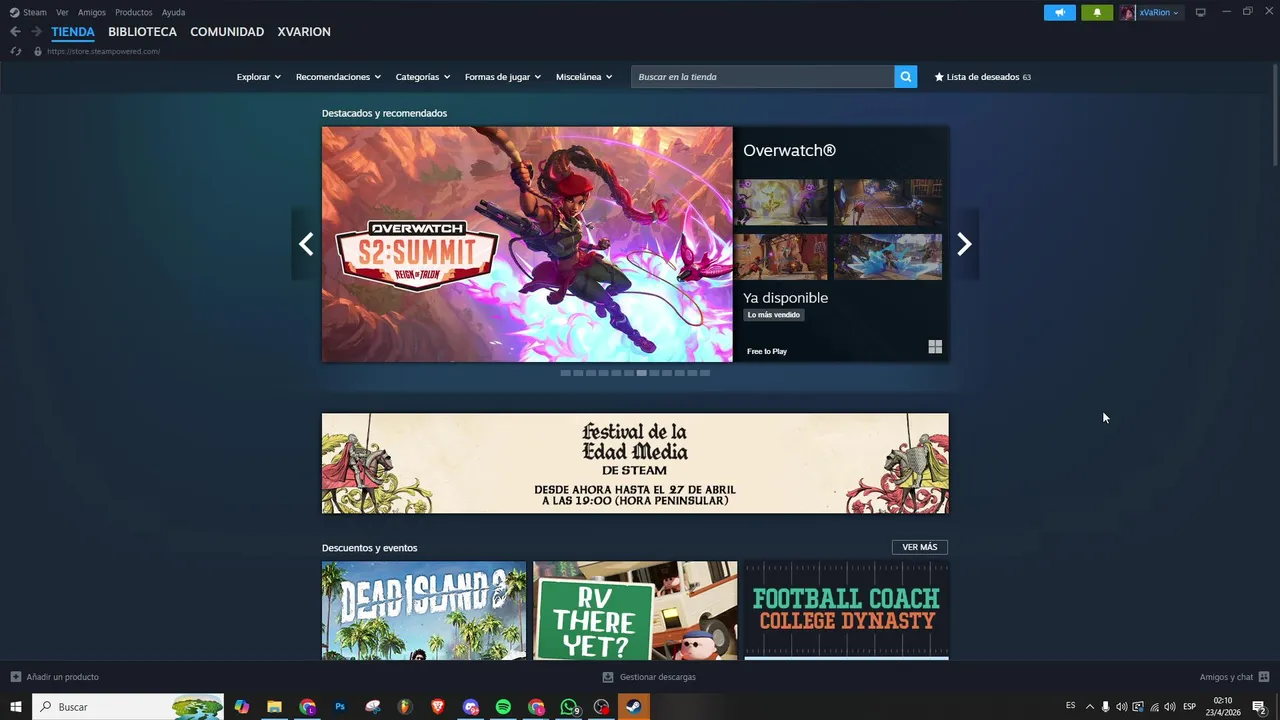Open Photoshop from the taskbar
1280x720 pixels.
[x=340, y=707]
